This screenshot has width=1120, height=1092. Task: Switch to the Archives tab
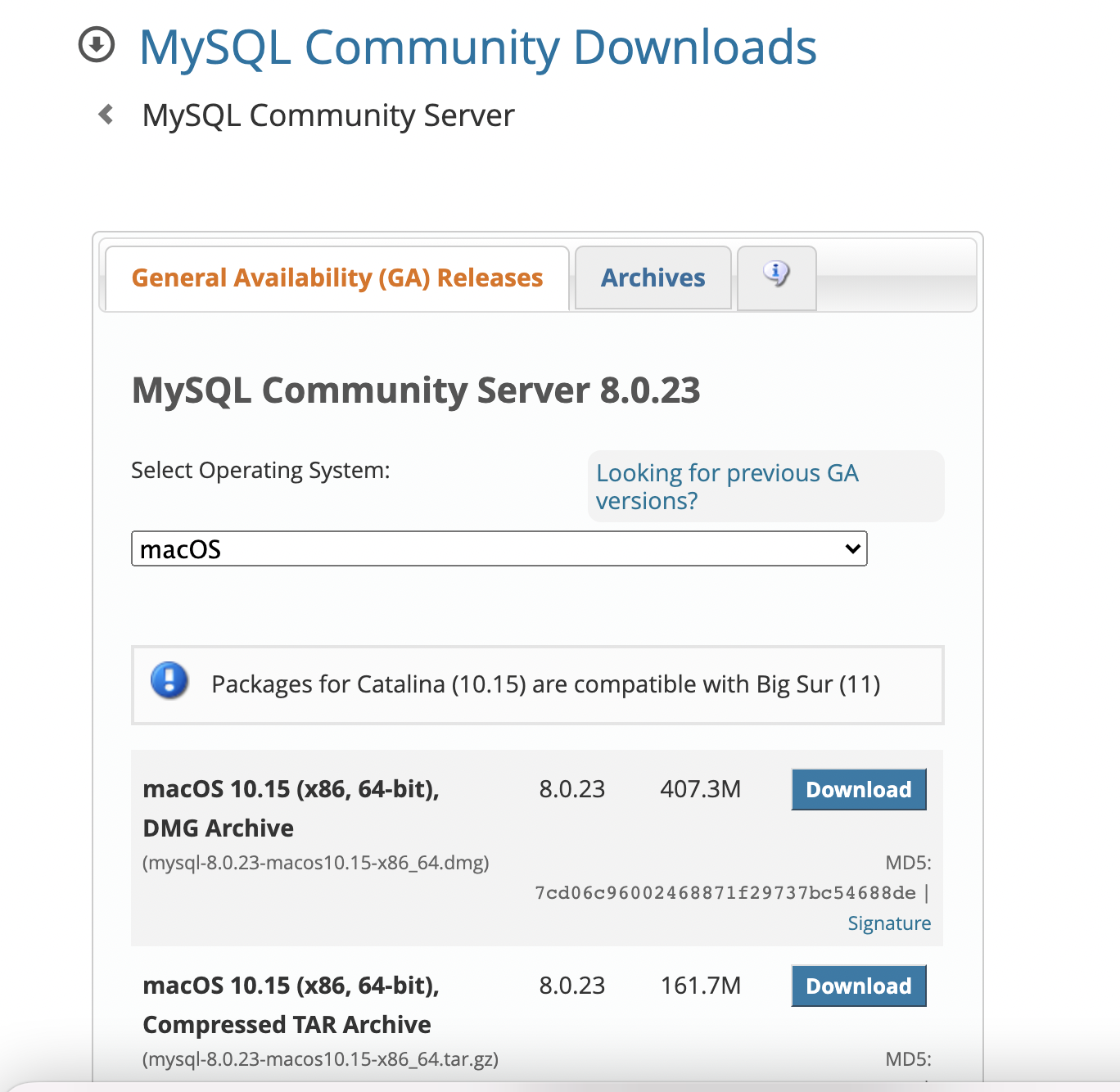(653, 278)
